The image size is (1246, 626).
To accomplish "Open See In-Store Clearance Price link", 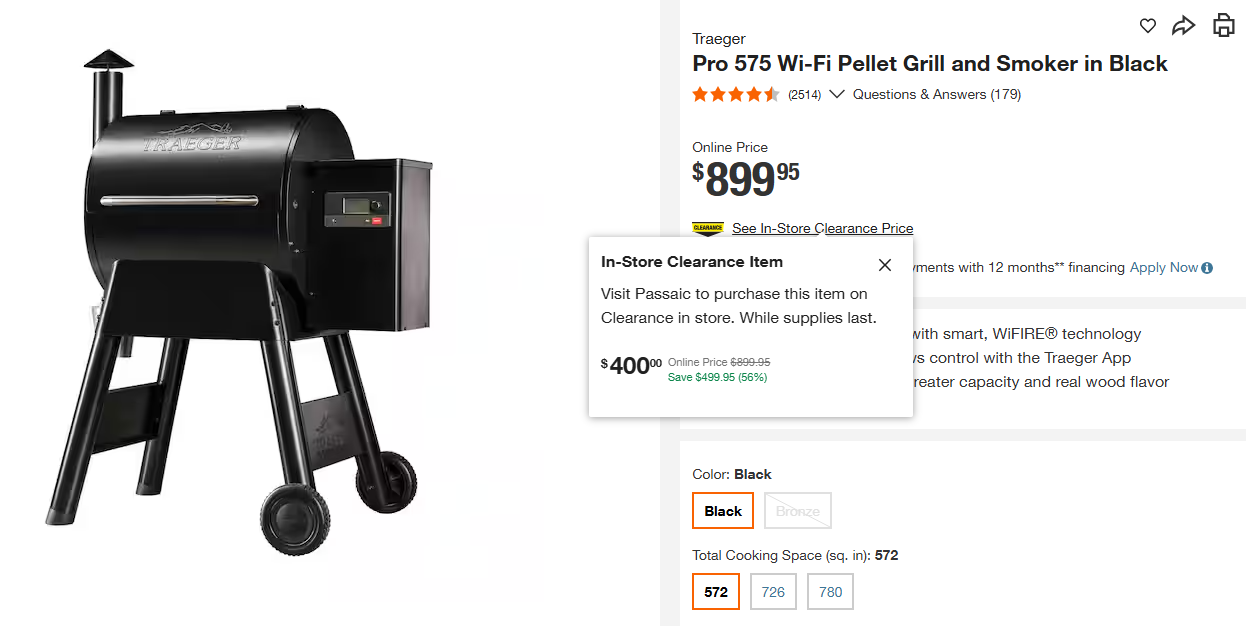I will (822, 228).
